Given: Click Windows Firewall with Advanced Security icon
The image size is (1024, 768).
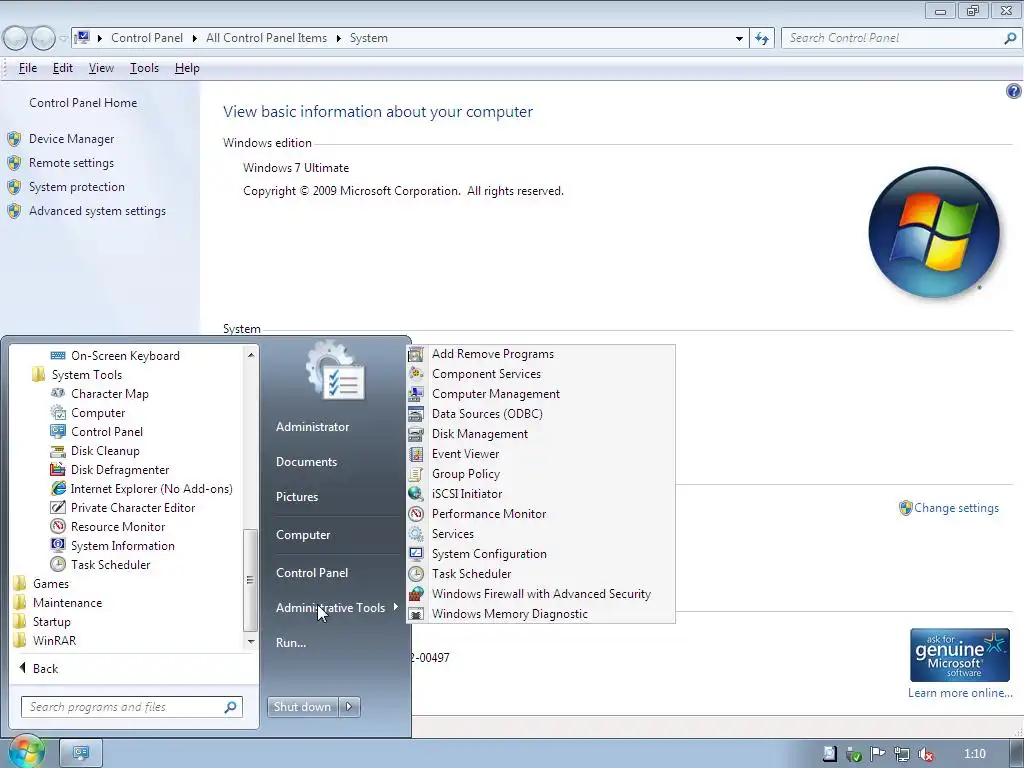Looking at the screenshot, I should (416, 594).
